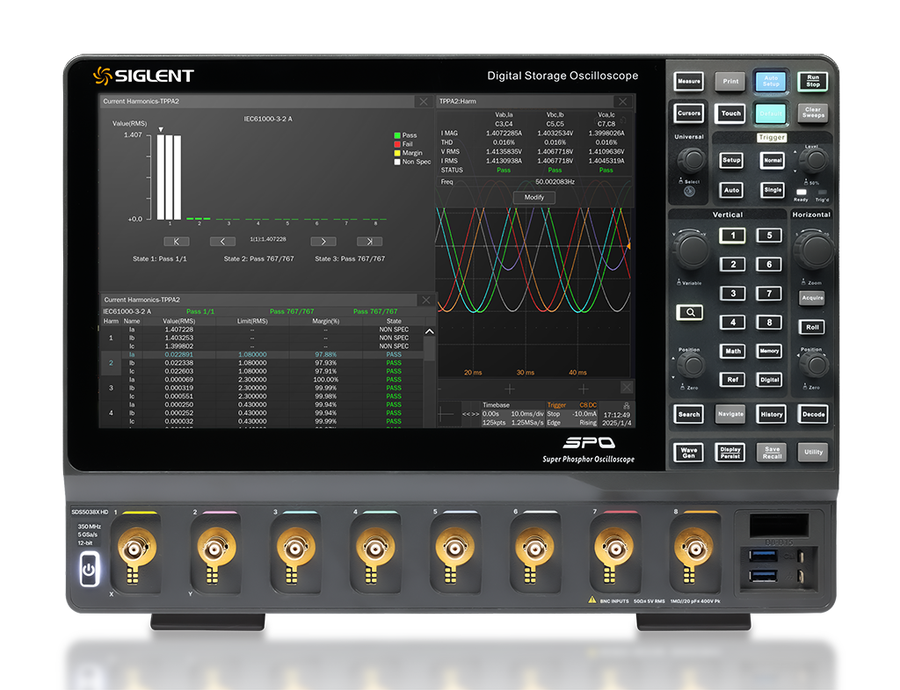Click the Modify button on screen
This screenshot has height=690, width=900.
click(534, 197)
